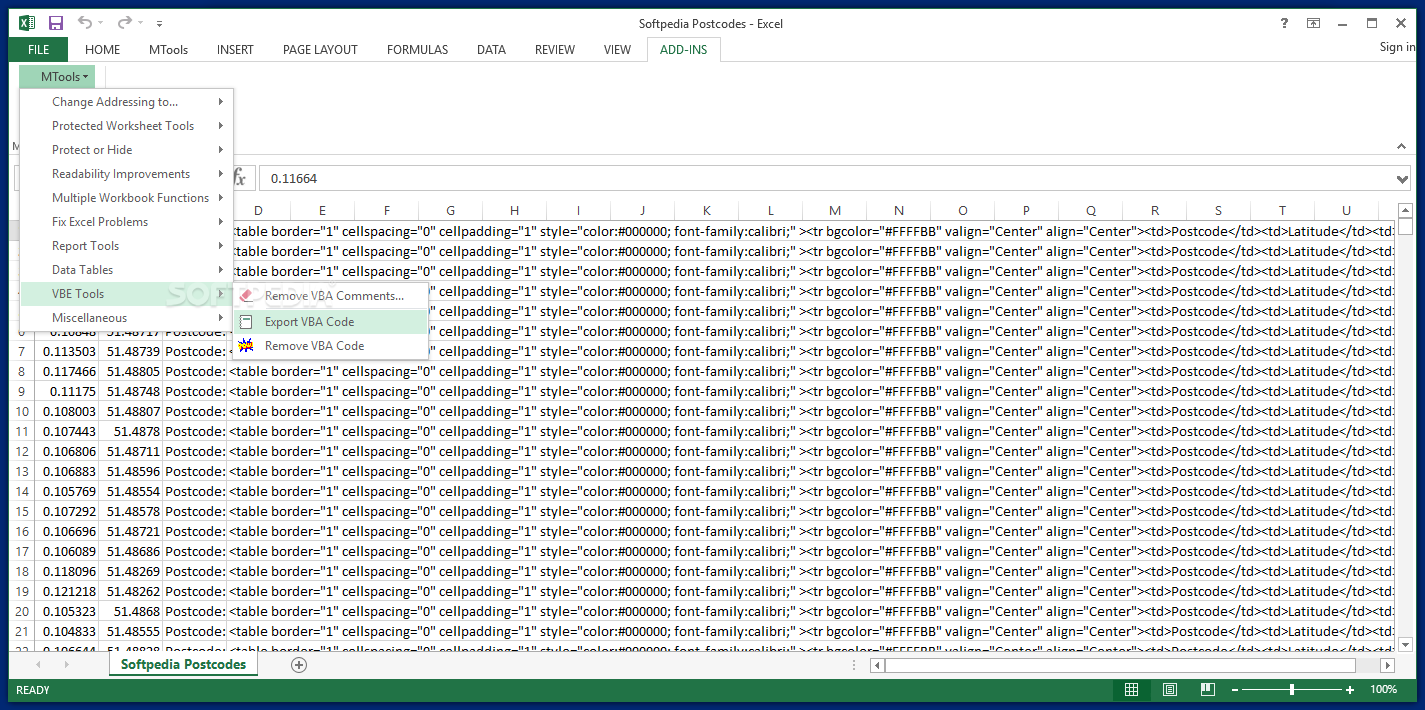
Task: Switch to the HOME tab
Action: tap(102, 50)
